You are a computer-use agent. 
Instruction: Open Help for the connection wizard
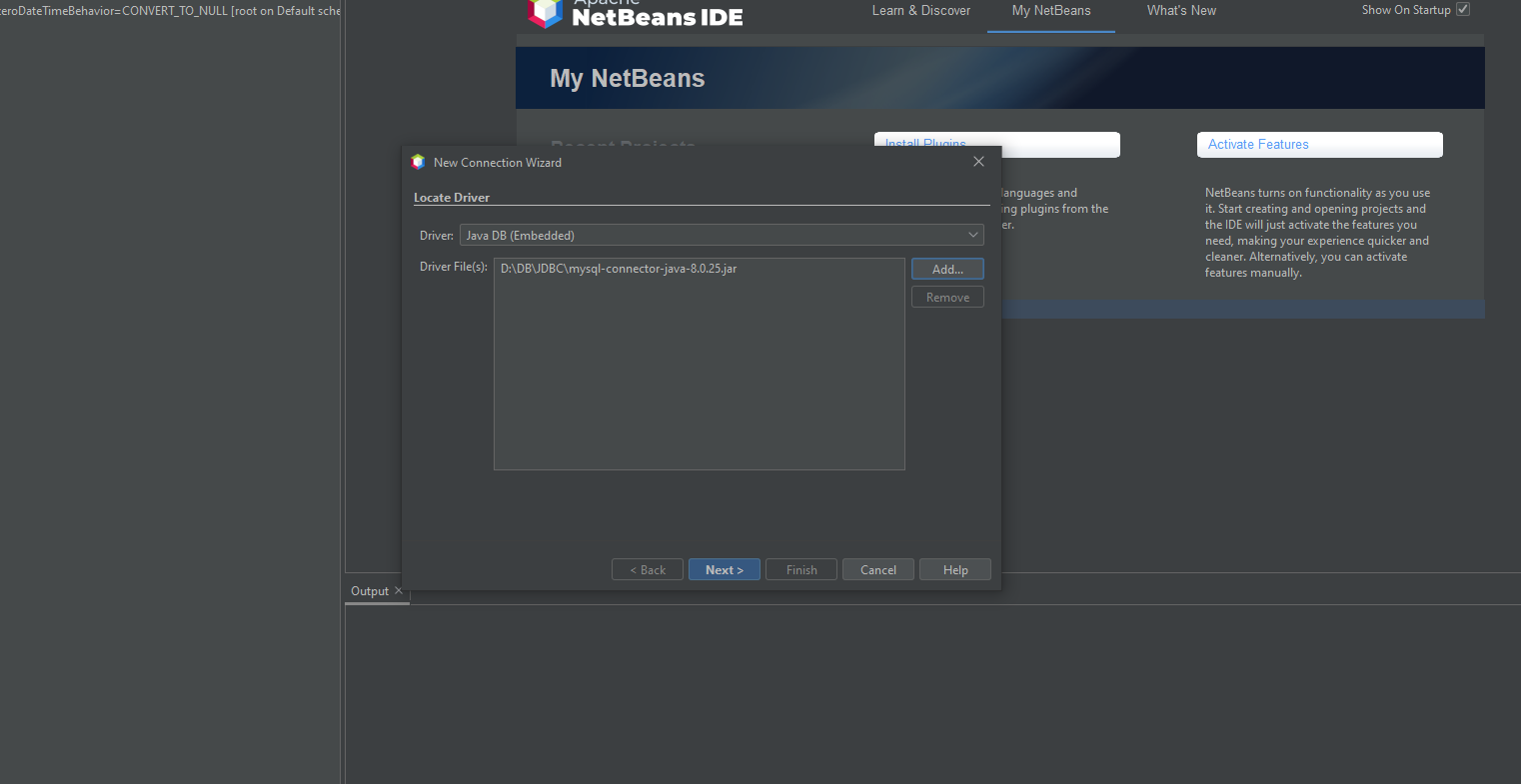pyautogui.click(x=955, y=569)
